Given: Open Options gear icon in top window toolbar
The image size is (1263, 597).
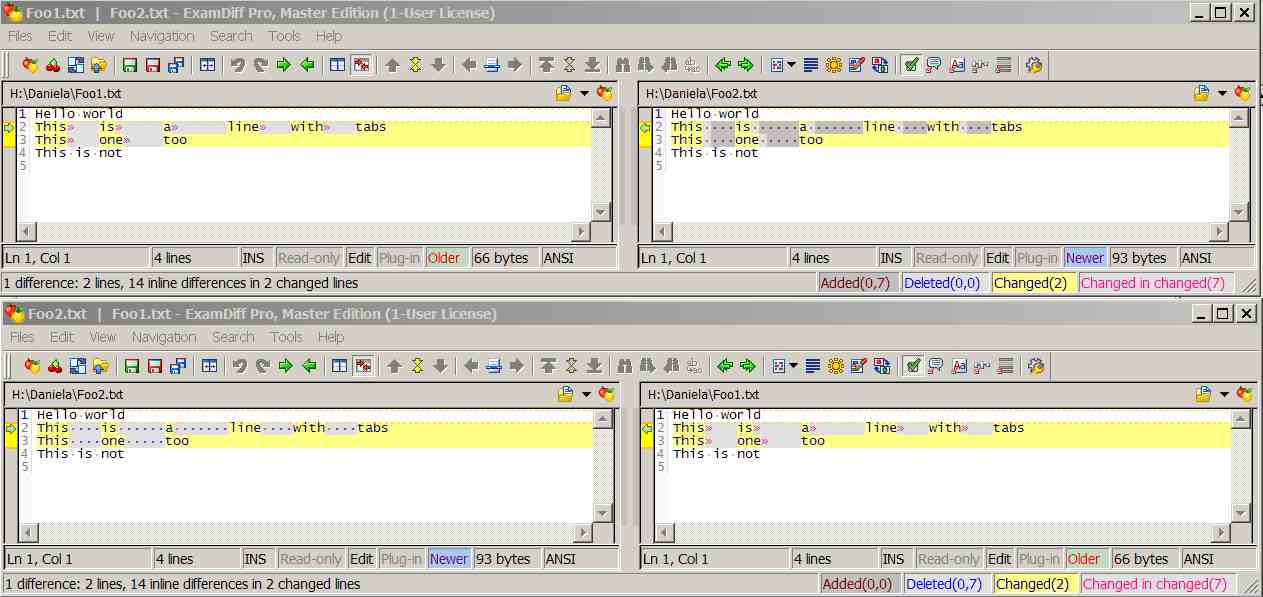Looking at the screenshot, I should pos(1034,65).
